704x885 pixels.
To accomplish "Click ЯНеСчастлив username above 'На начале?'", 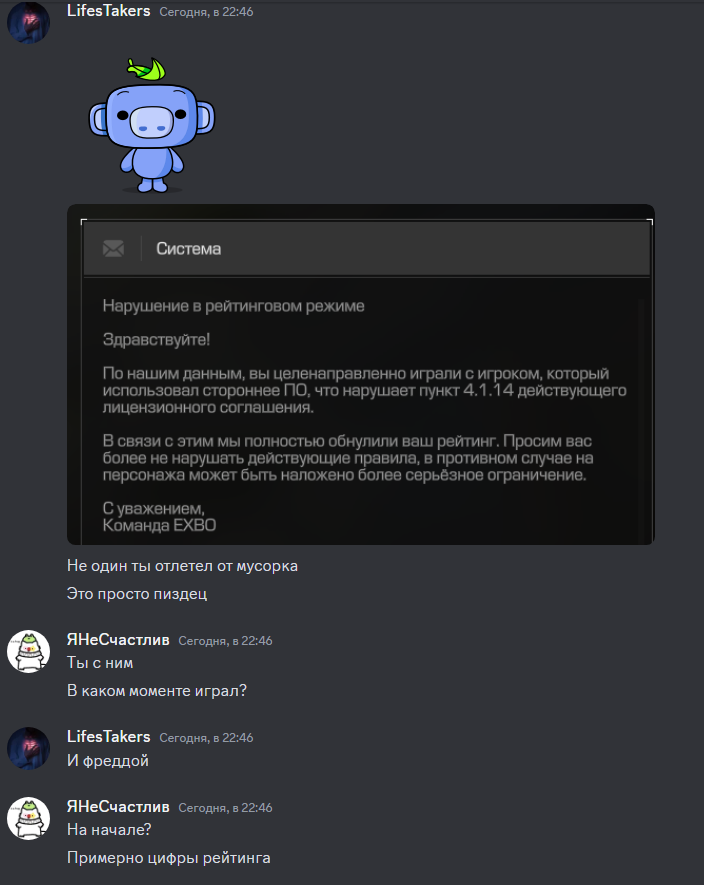I will tap(118, 807).
